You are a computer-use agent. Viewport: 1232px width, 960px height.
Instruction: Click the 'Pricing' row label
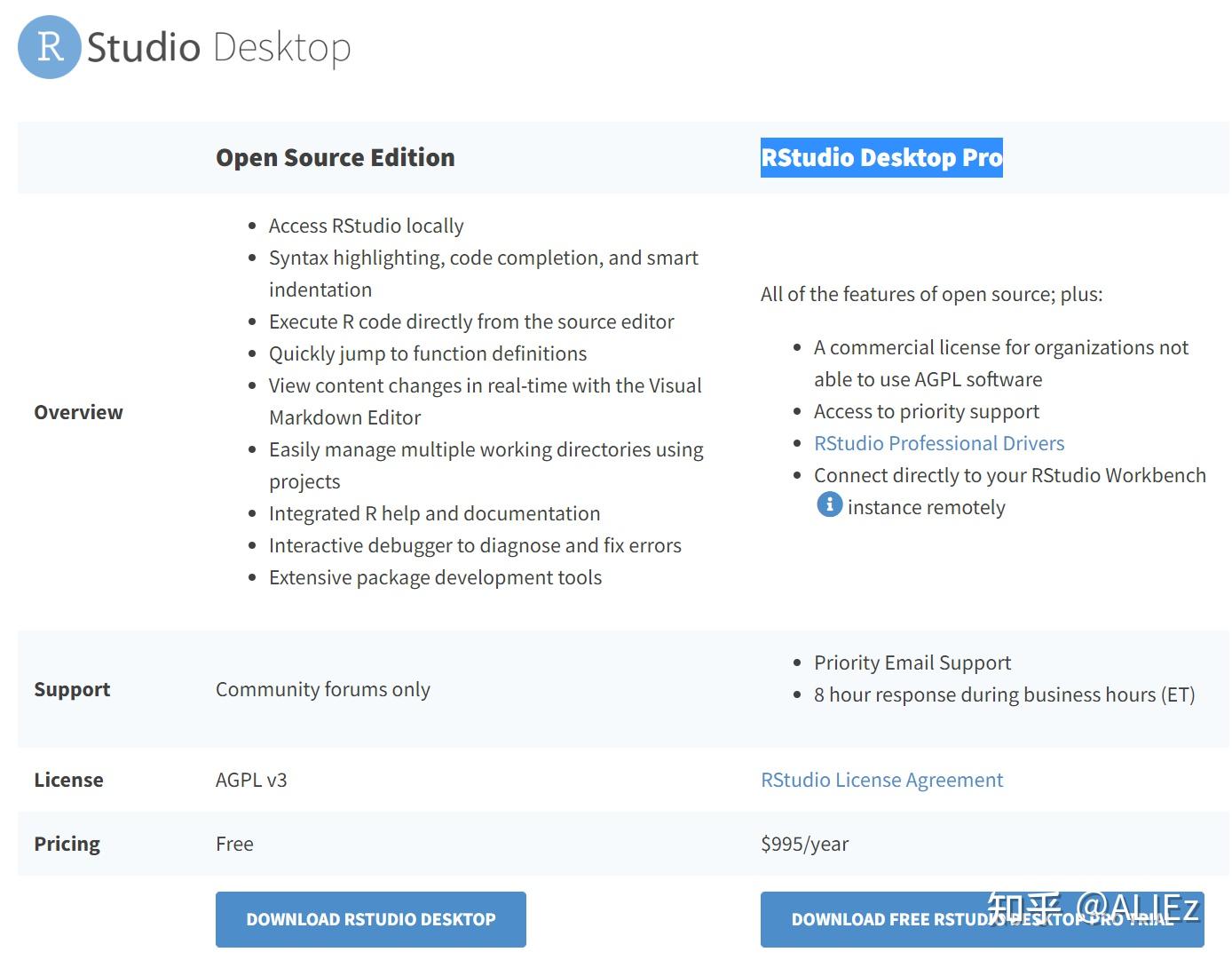(x=67, y=844)
